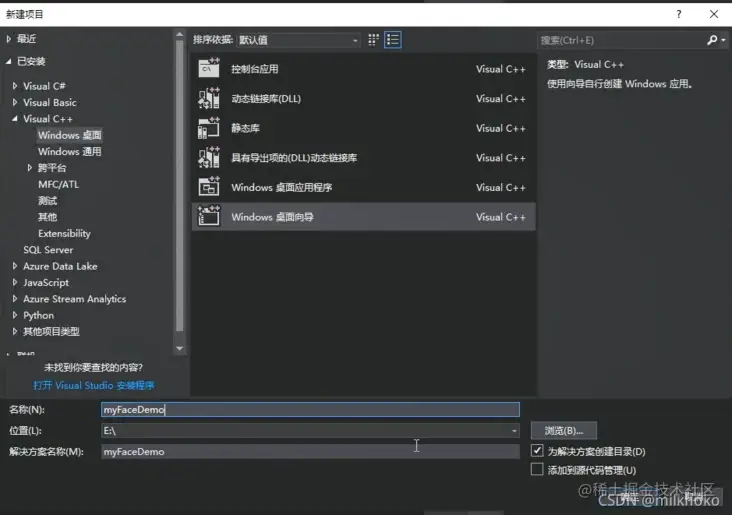Expand the Visual Basic node
Image resolution: width=732 pixels, height=515 pixels.
15,102
